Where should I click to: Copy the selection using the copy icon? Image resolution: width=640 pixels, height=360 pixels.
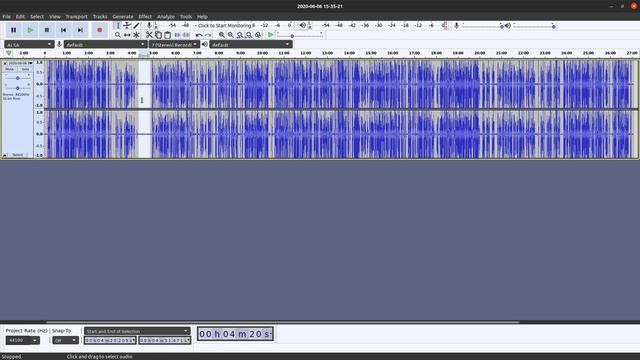coord(158,35)
